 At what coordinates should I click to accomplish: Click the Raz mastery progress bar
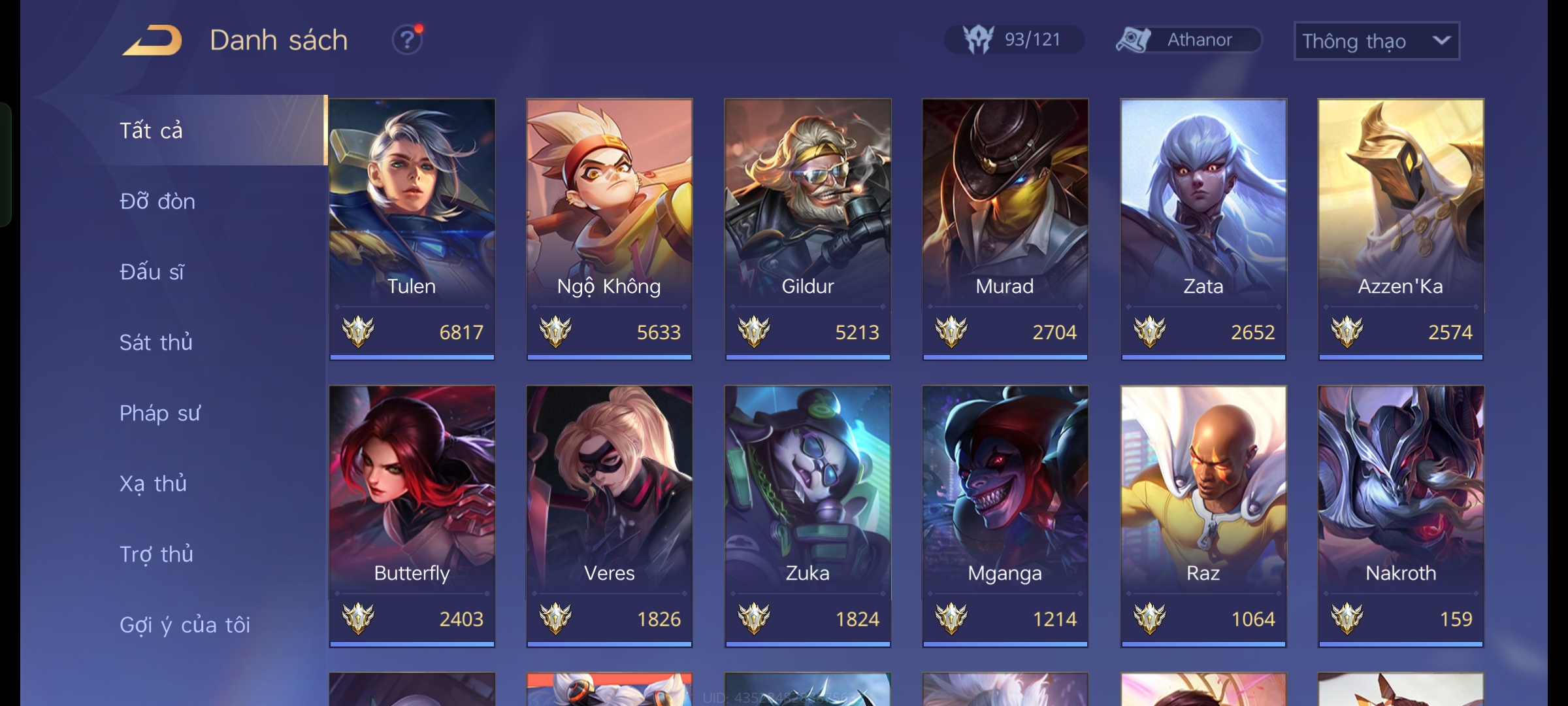[x=1203, y=645]
